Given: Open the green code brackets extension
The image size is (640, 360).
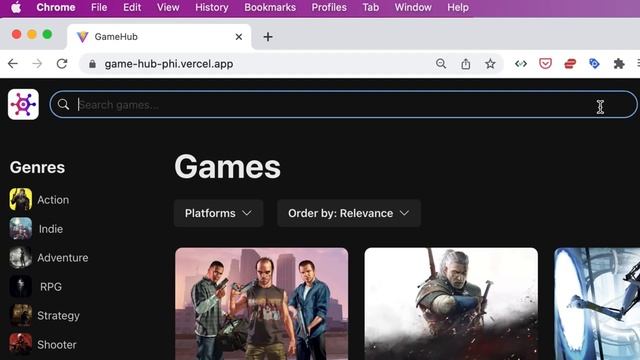Looking at the screenshot, I should point(521,64).
